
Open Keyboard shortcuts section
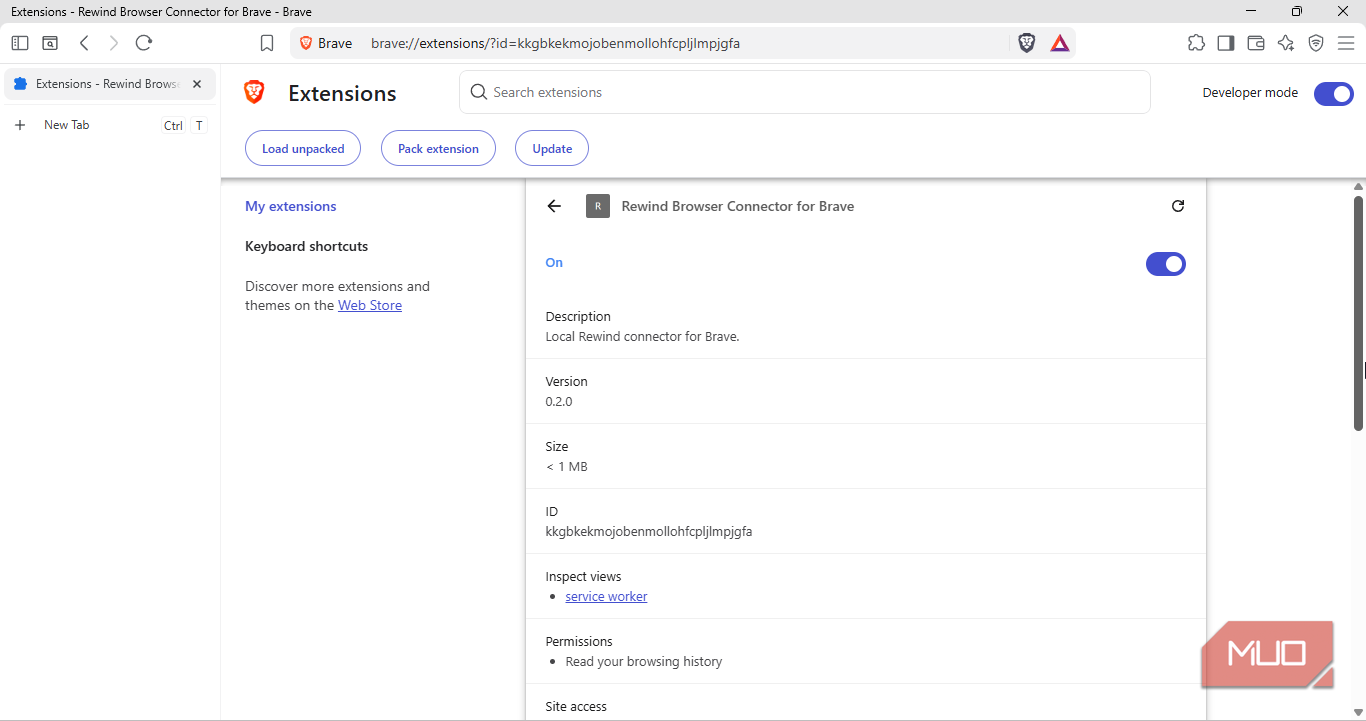(x=307, y=246)
